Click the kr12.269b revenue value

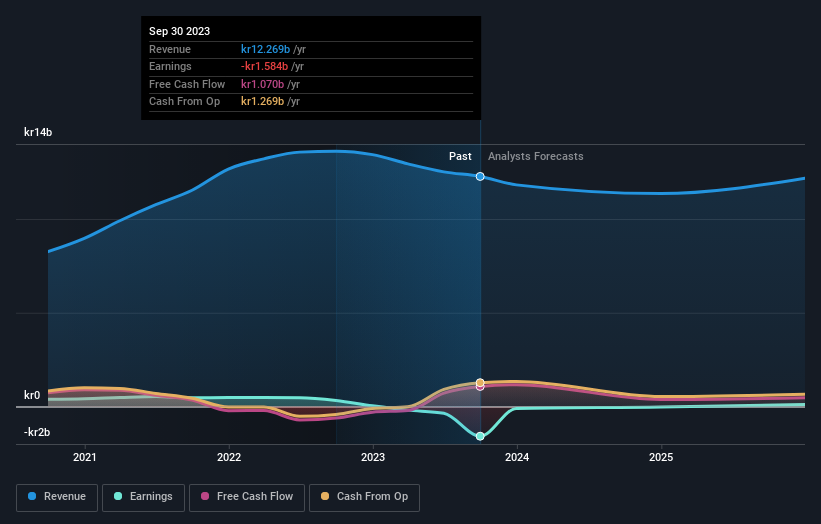(x=265, y=49)
